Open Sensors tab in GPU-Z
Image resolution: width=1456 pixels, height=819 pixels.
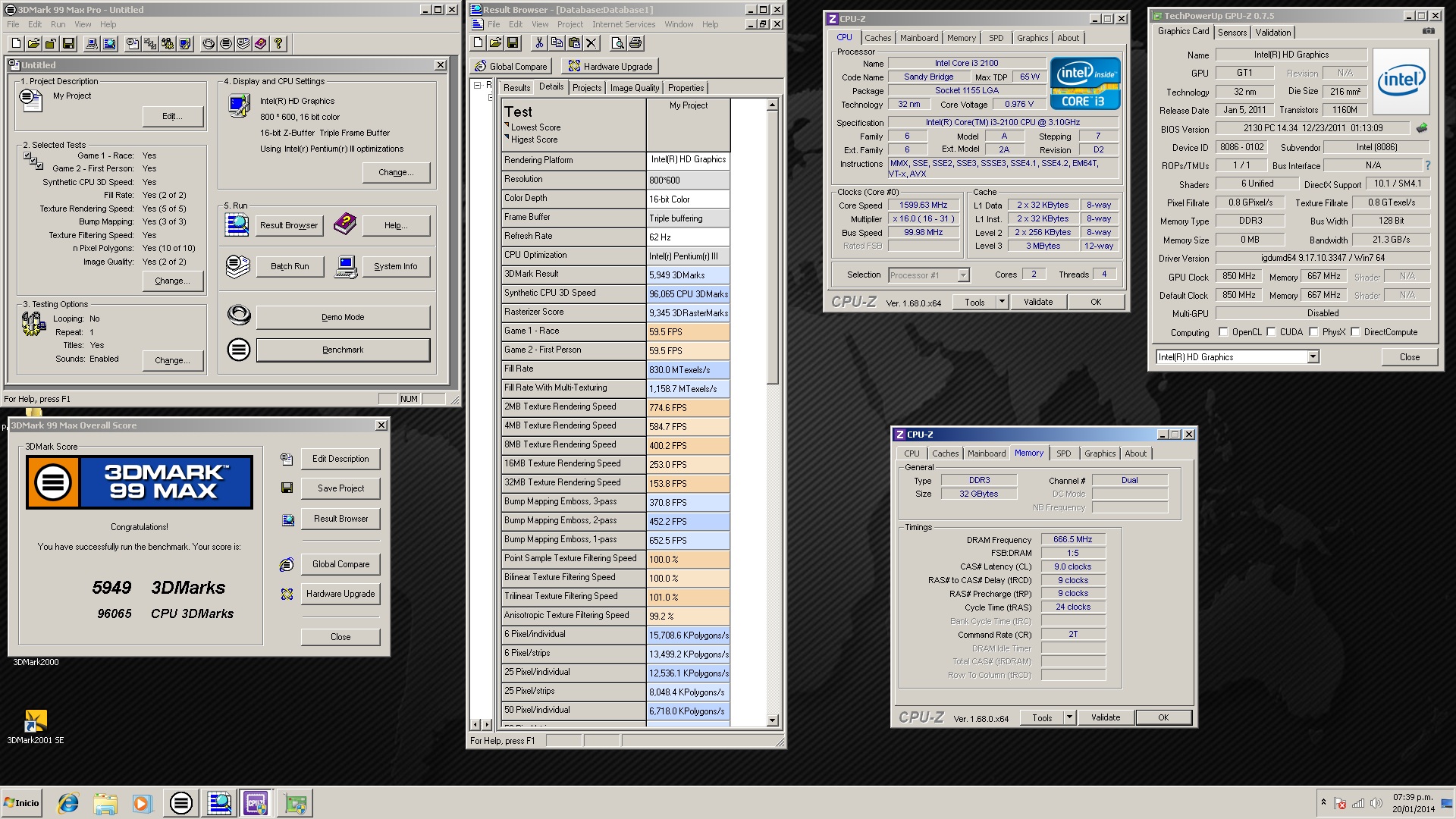pyautogui.click(x=1232, y=32)
